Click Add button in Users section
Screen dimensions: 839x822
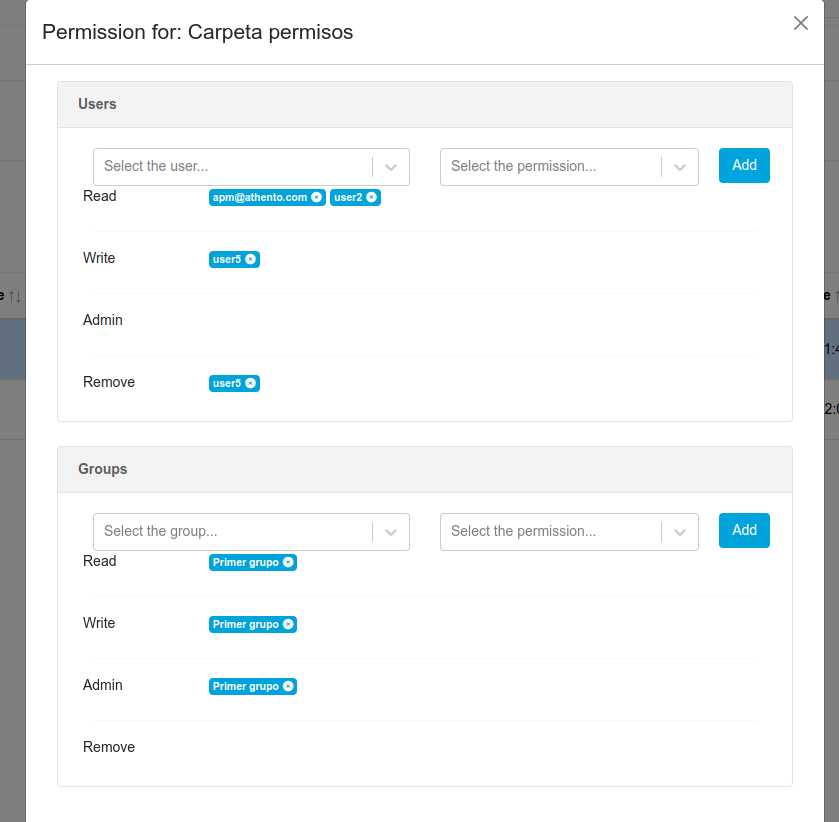pyautogui.click(x=744, y=166)
